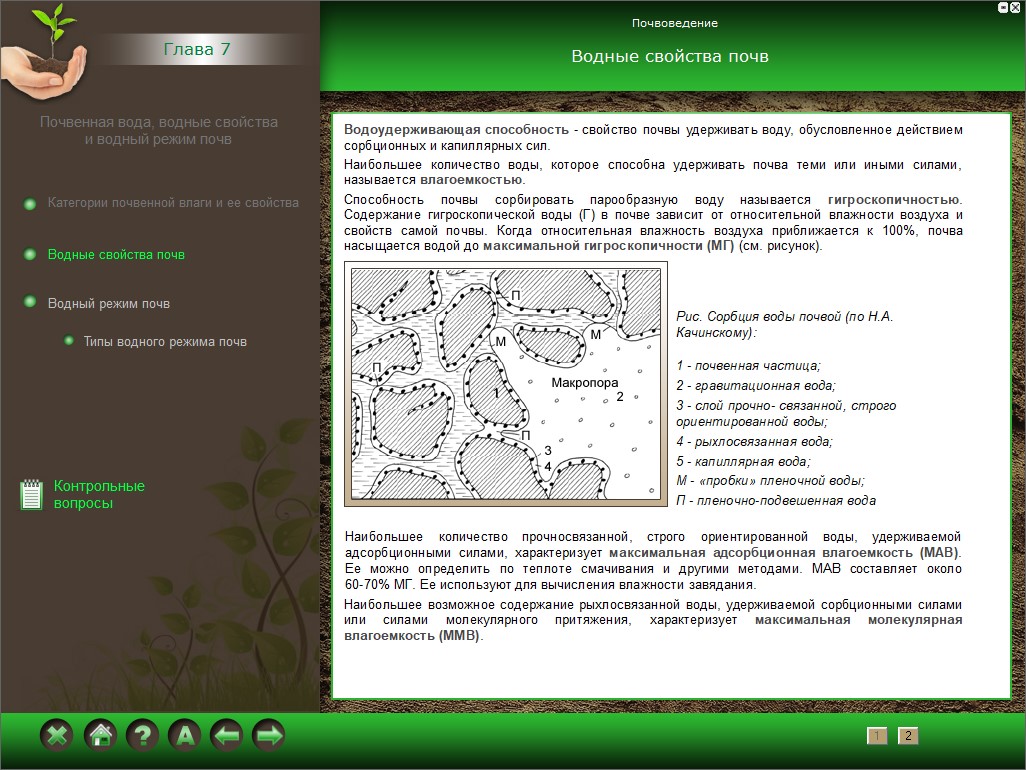The width and height of the screenshot is (1026, 770).
Task: Click the notepad icon beside Контрольные вопросы
Action: pyautogui.click(x=31, y=494)
